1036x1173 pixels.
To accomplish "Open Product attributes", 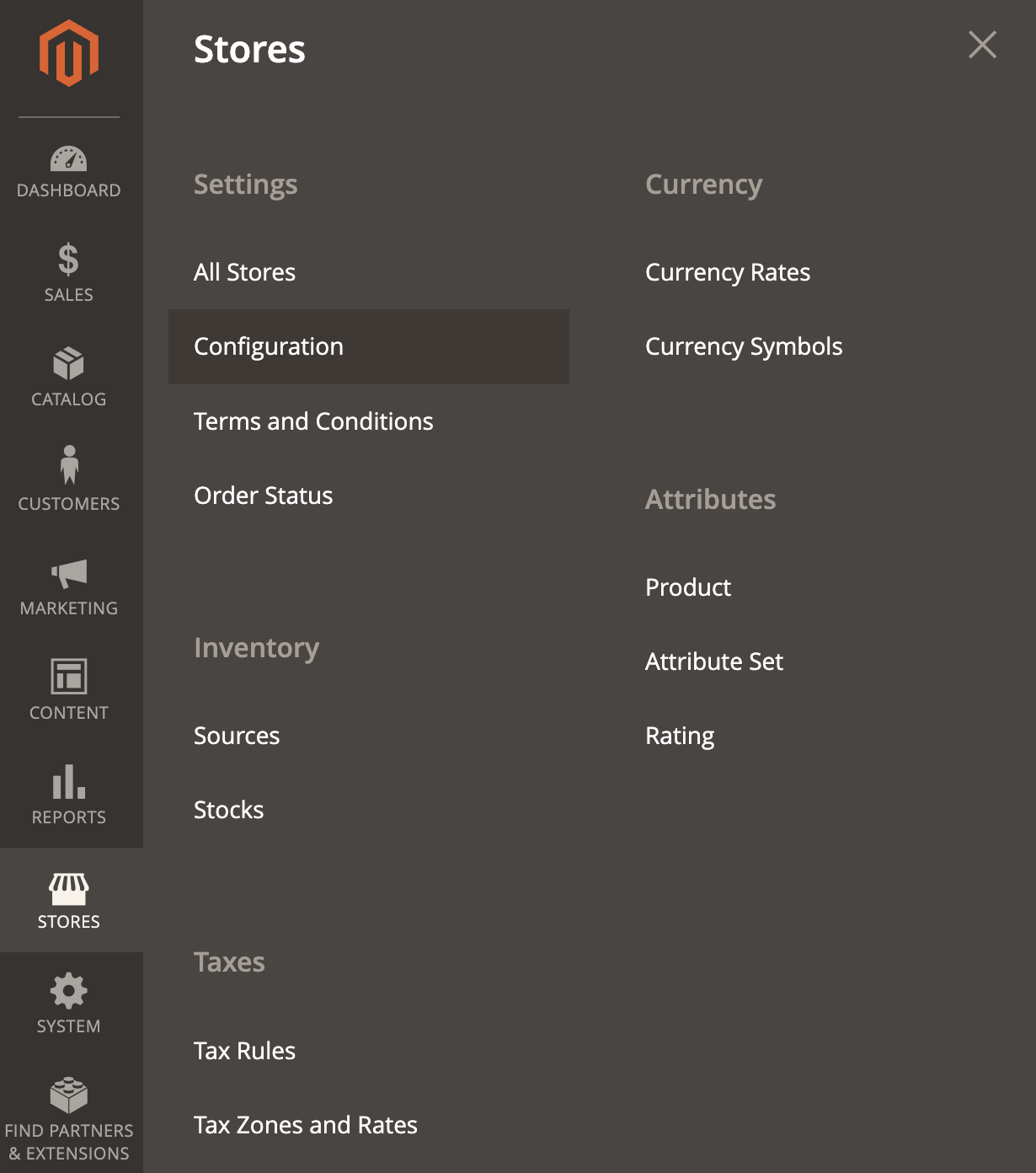I will point(687,586).
